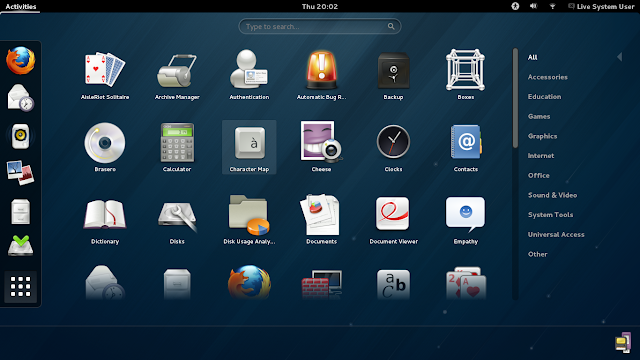Open the clock showing Thu 20:02
Viewport: 640px width, 360px height.
(320, 6)
